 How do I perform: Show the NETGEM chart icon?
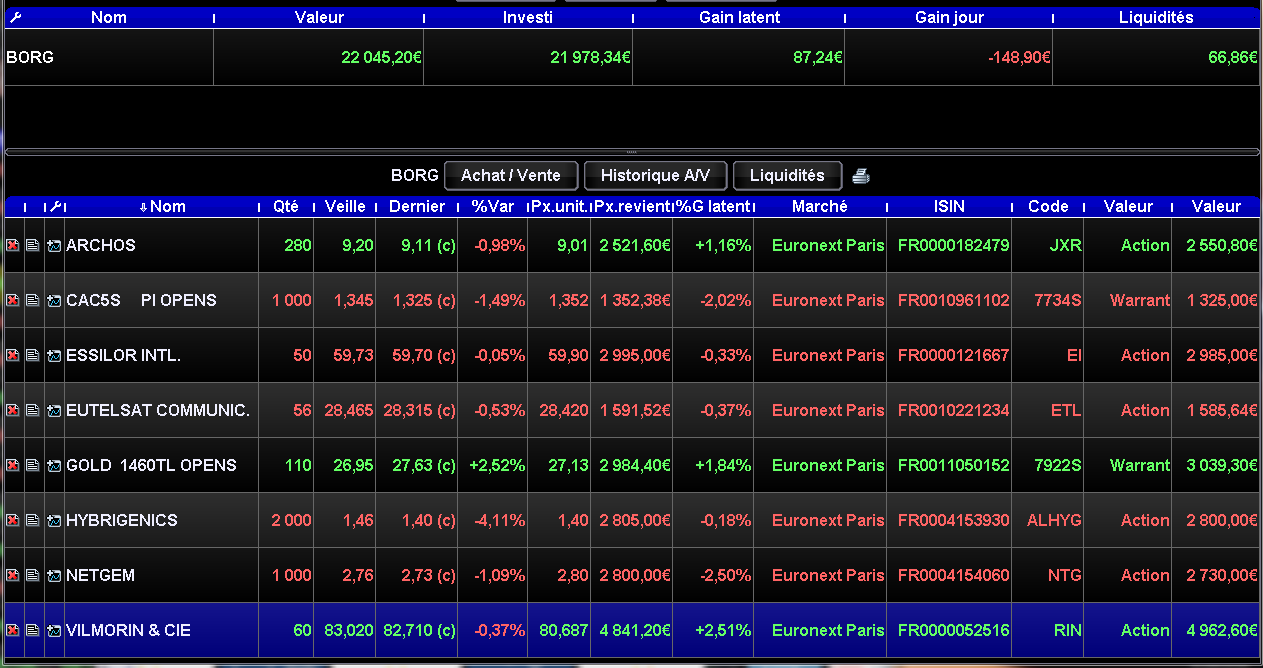click(54, 575)
